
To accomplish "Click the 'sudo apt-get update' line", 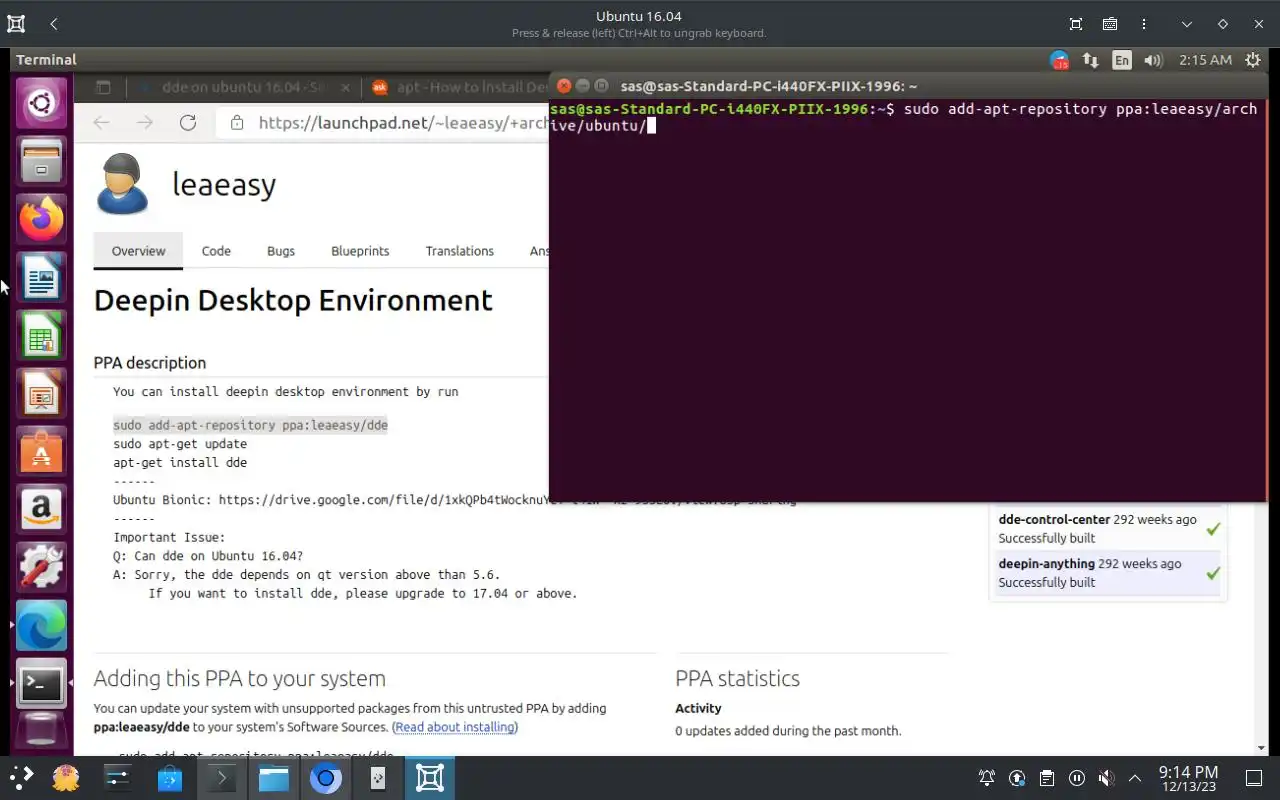I will tap(180, 444).
